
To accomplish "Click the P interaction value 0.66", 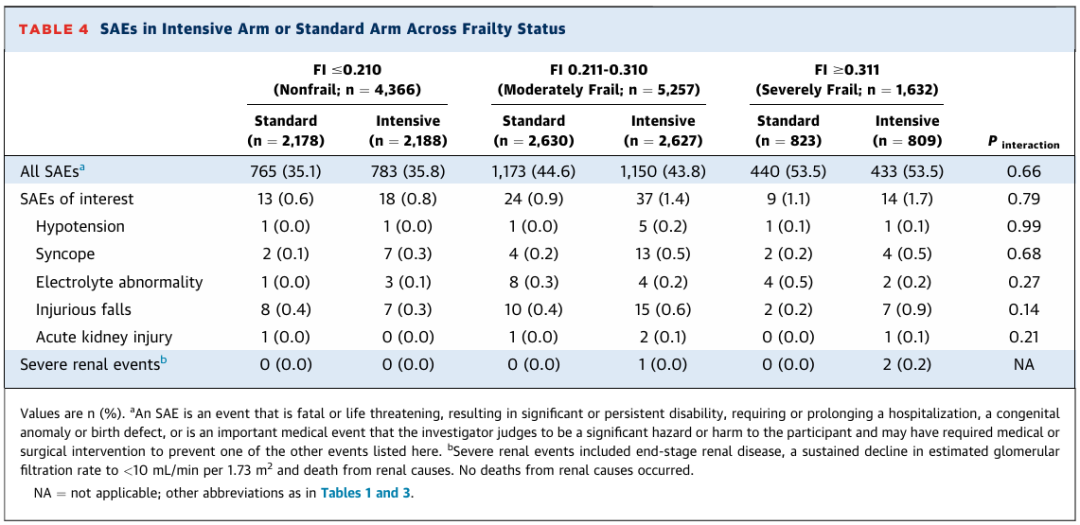I will point(1023,171).
